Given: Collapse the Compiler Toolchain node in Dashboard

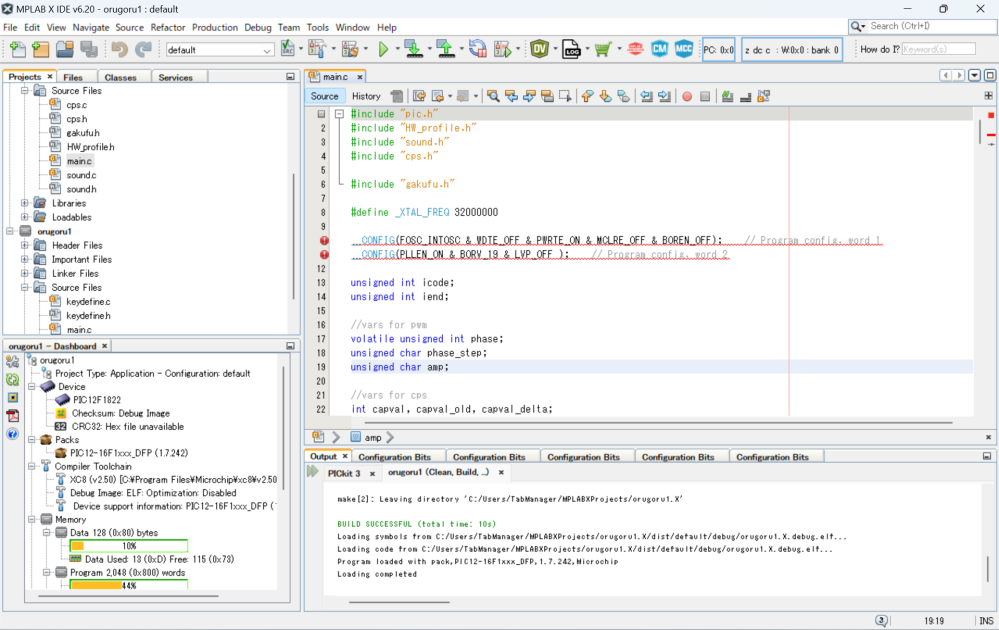Looking at the screenshot, I should tap(32, 466).
